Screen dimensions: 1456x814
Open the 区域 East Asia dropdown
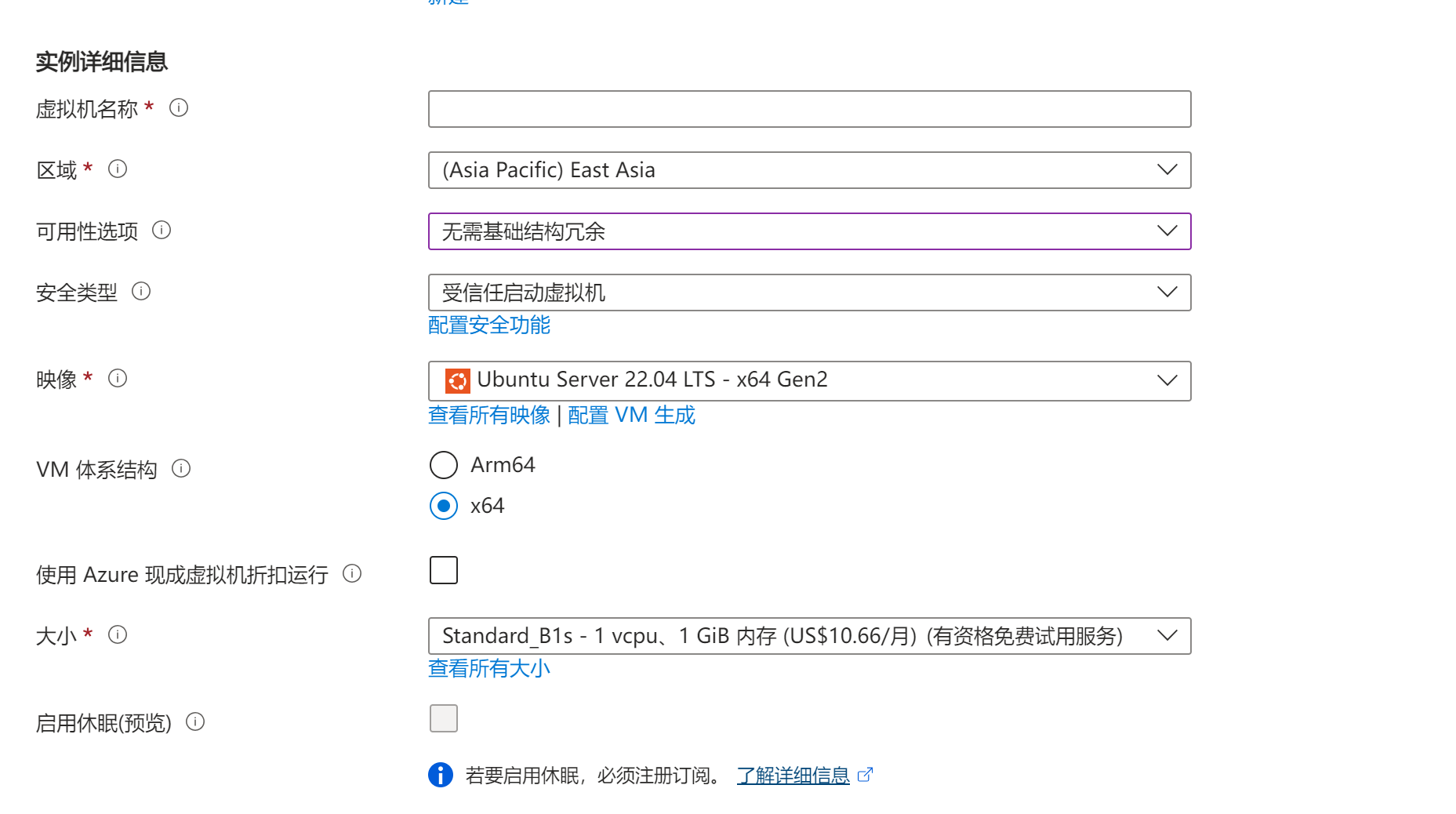pos(810,170)
